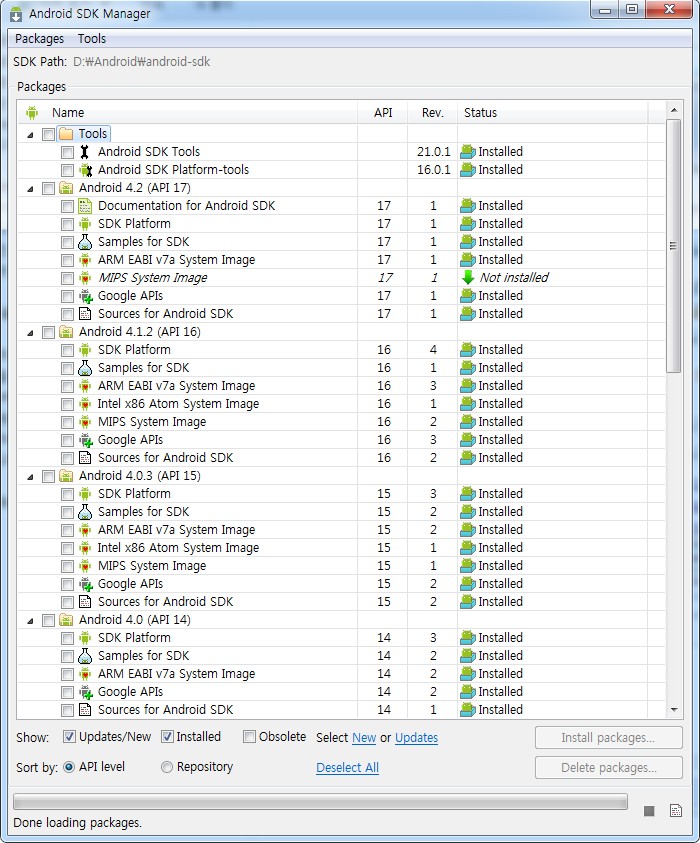Screen dimensions: 700x843
Task: Click the stop loading square icon in status bar
Action: pyautogui.click(x=649, y=811)
